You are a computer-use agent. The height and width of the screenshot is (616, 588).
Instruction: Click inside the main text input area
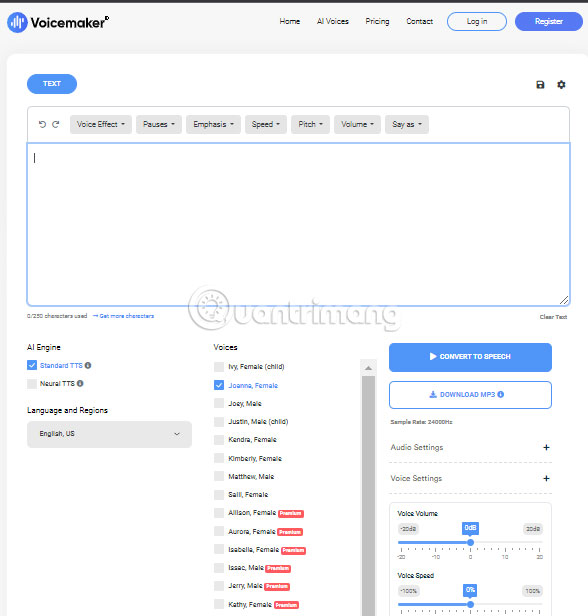[299, 224]
